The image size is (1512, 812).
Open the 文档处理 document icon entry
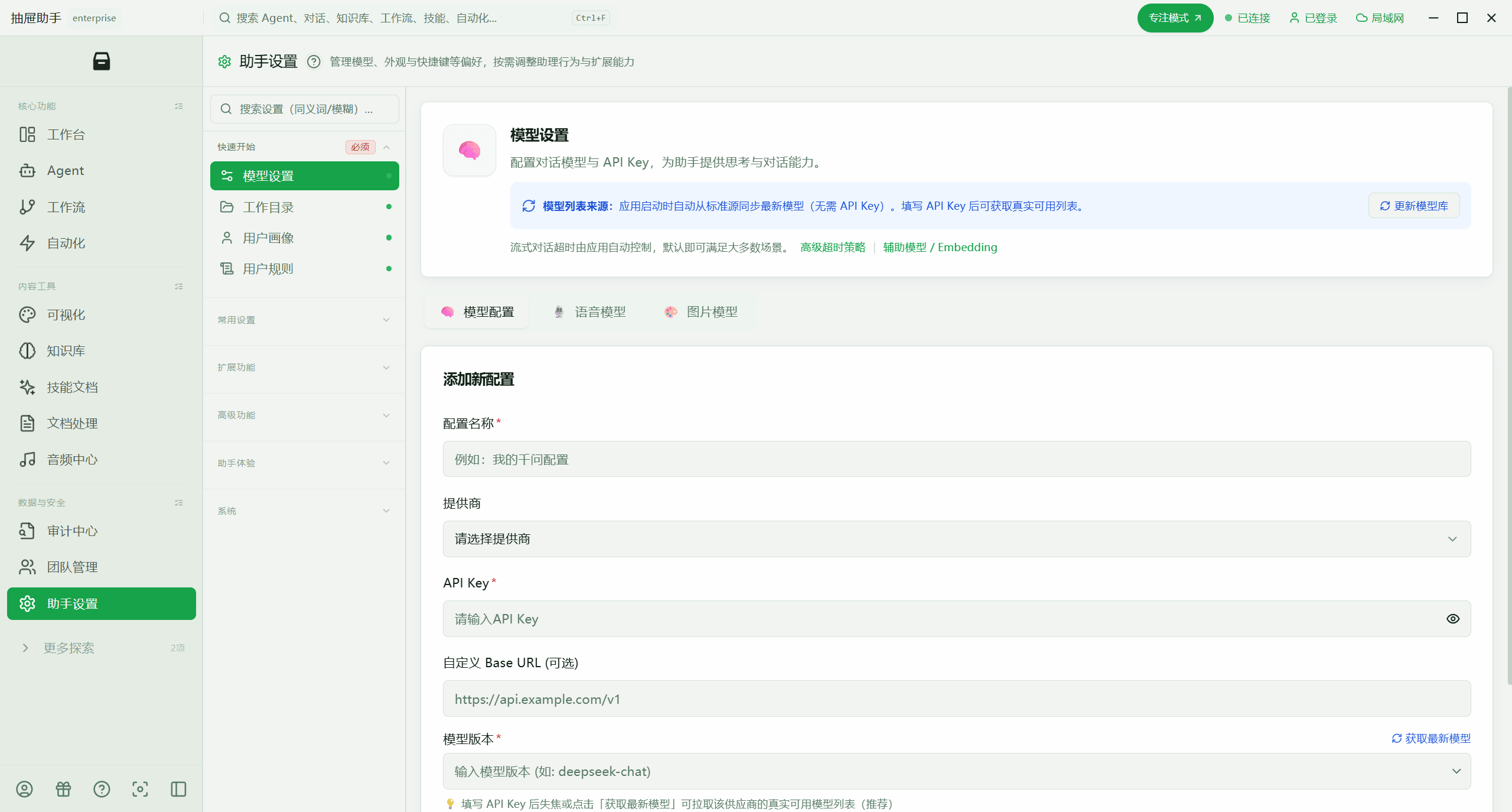[x=27, y=423]
